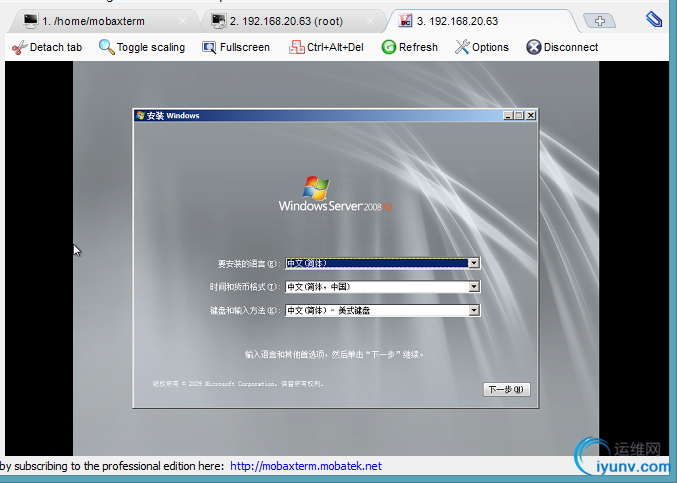Click the green Refresh icon
This screenshot has height=483, width=677.
click(389, 47)
